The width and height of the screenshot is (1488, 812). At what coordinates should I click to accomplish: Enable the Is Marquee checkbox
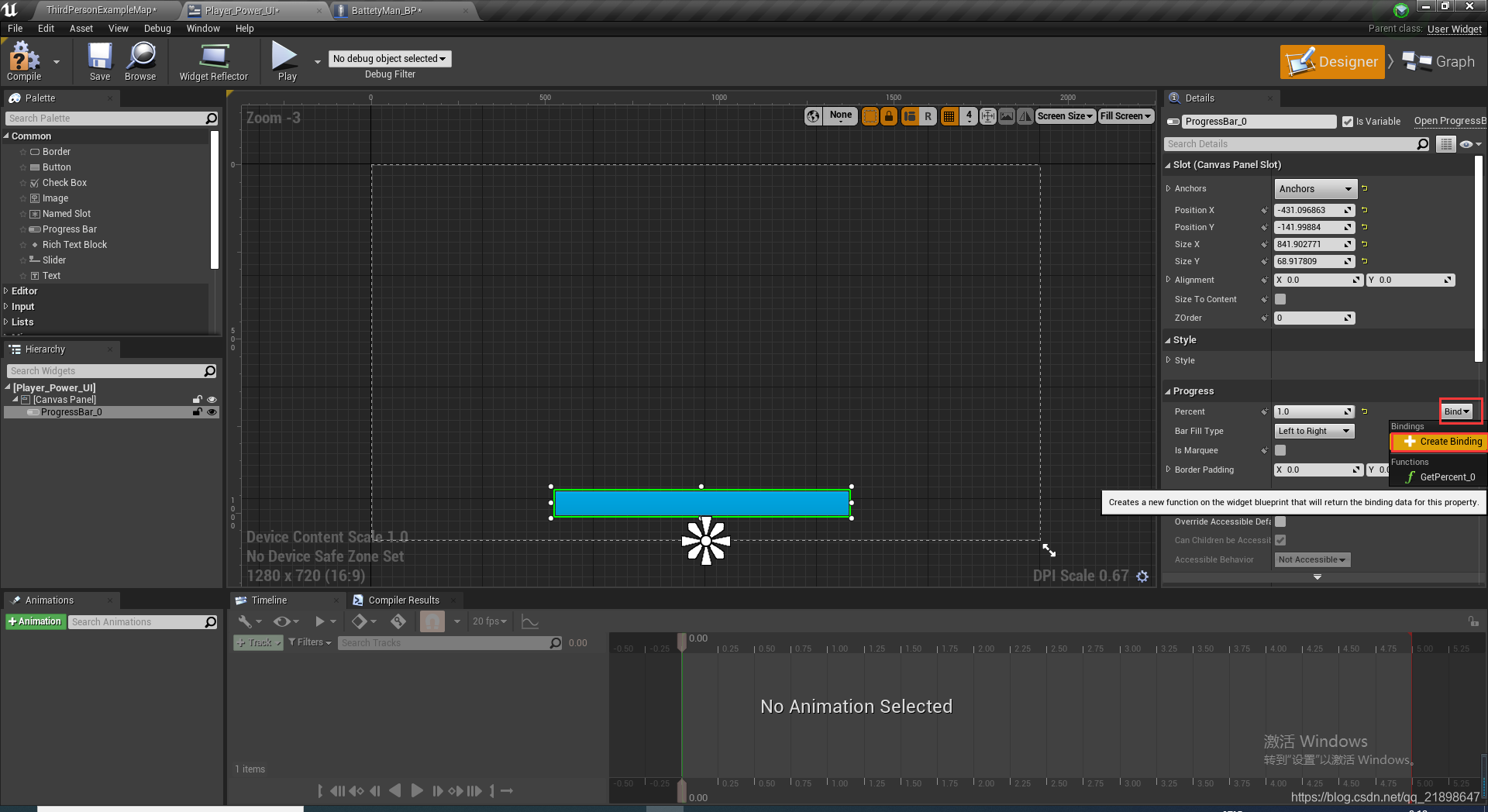point(1280,450)
